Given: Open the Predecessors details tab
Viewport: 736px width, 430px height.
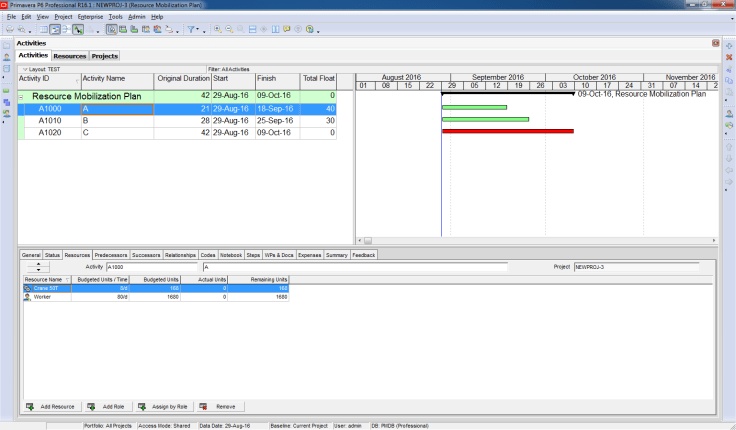Looking at the screenshot, I should point(111,255).
